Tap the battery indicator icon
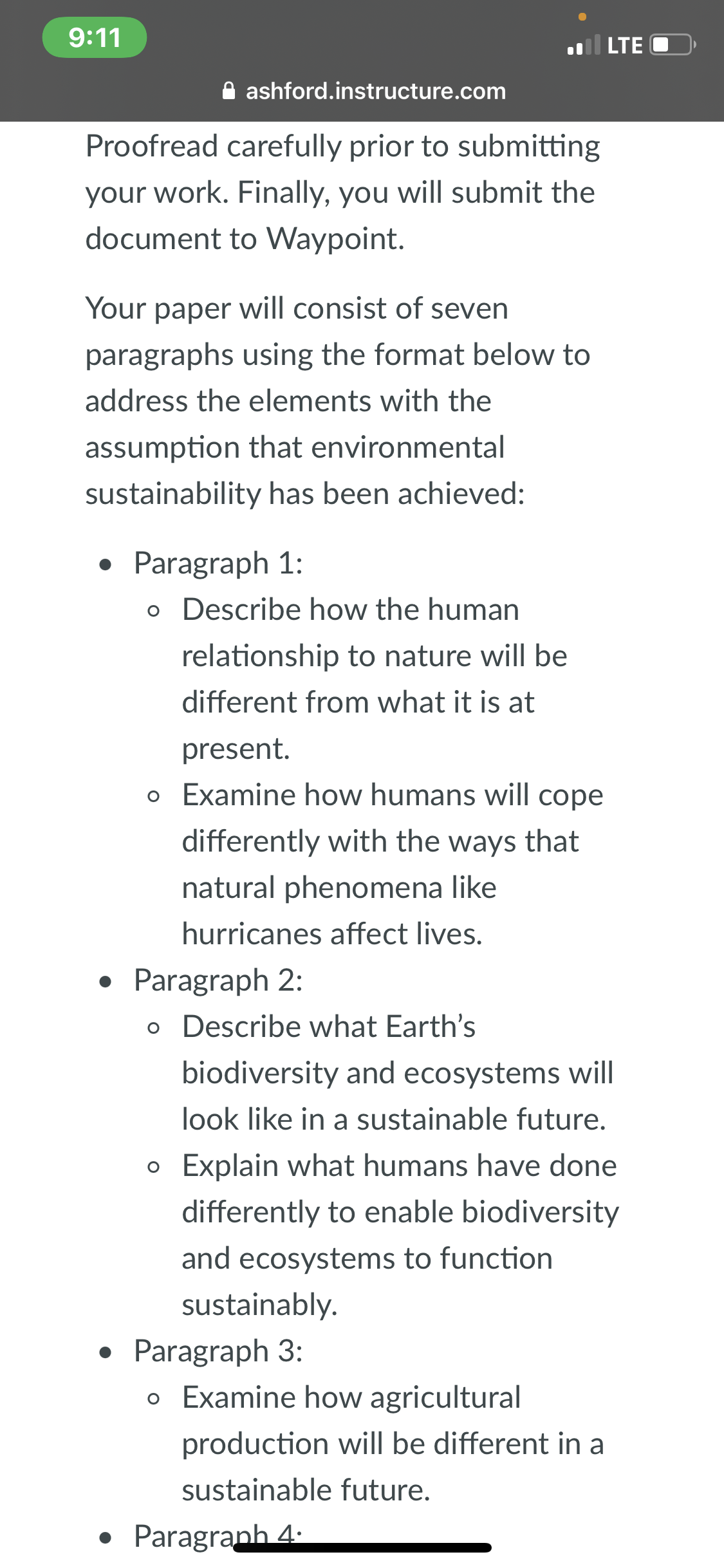This screenshot has width=724, height=1568. [673, 45]
